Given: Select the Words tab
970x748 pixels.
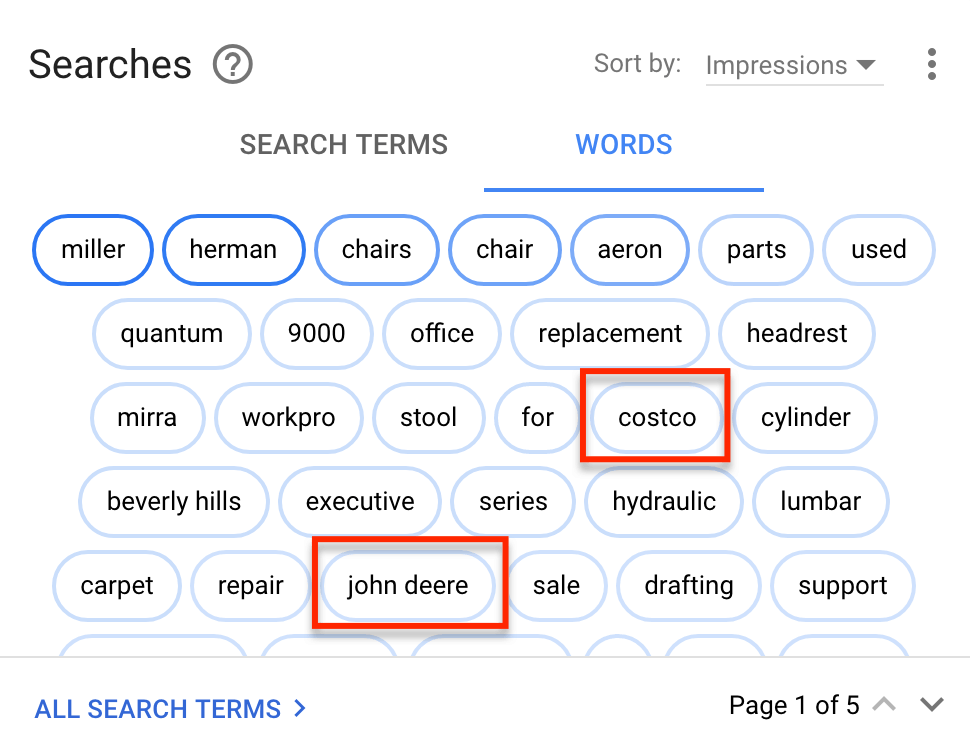Looking at the screenshot, I should click(x=624, y=145).
